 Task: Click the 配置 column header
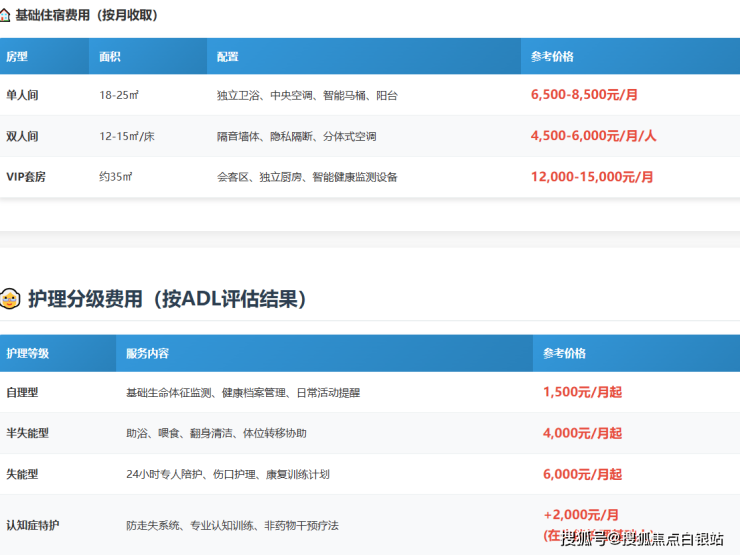[x=228, y=57]
